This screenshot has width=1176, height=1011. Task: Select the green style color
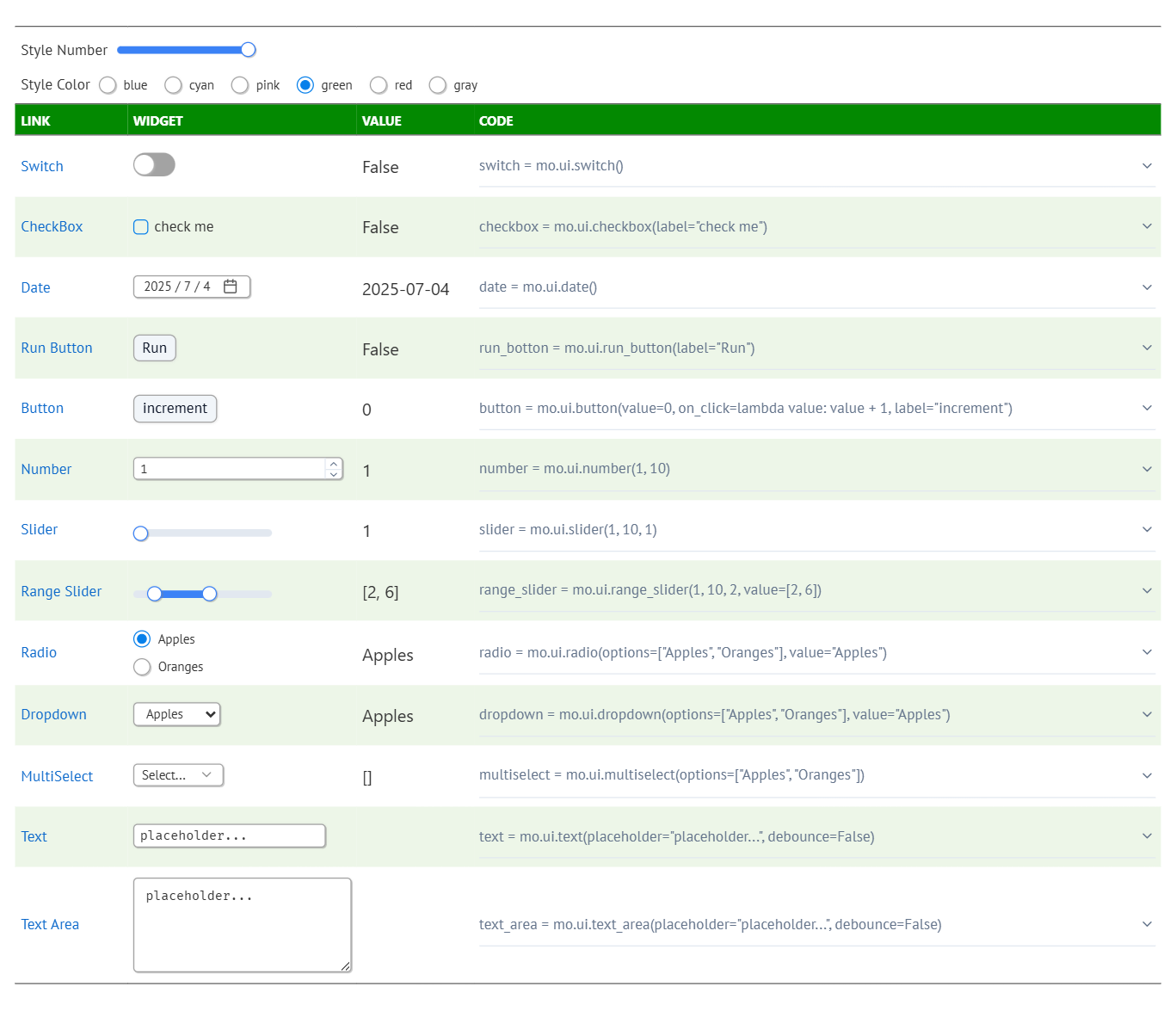click(305, 85)
